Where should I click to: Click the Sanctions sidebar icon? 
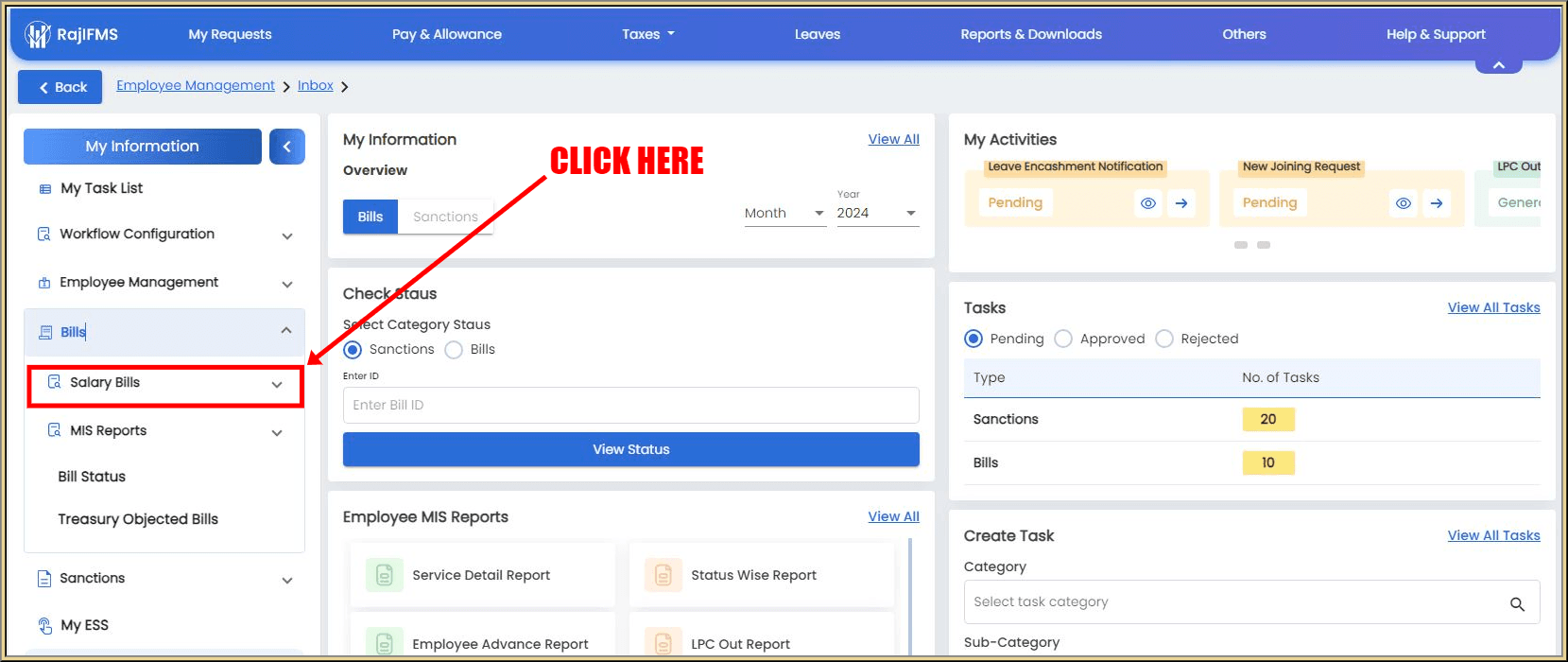[x=44, y=579]
